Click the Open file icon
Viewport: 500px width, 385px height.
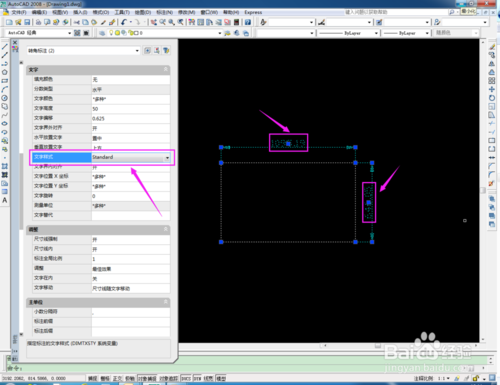(18, 22)
